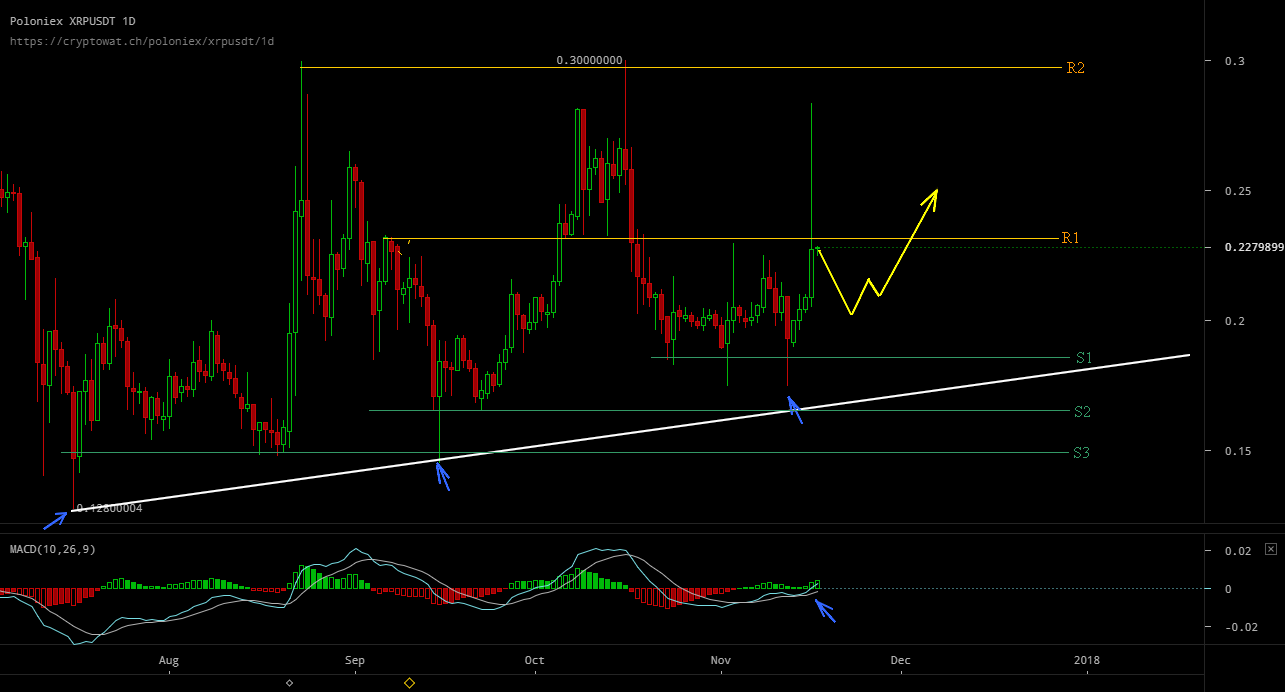Click the Aug label on time axis
Image resolution: width=1285 pixels, height=692 pixels.
(x=168, y=660)
